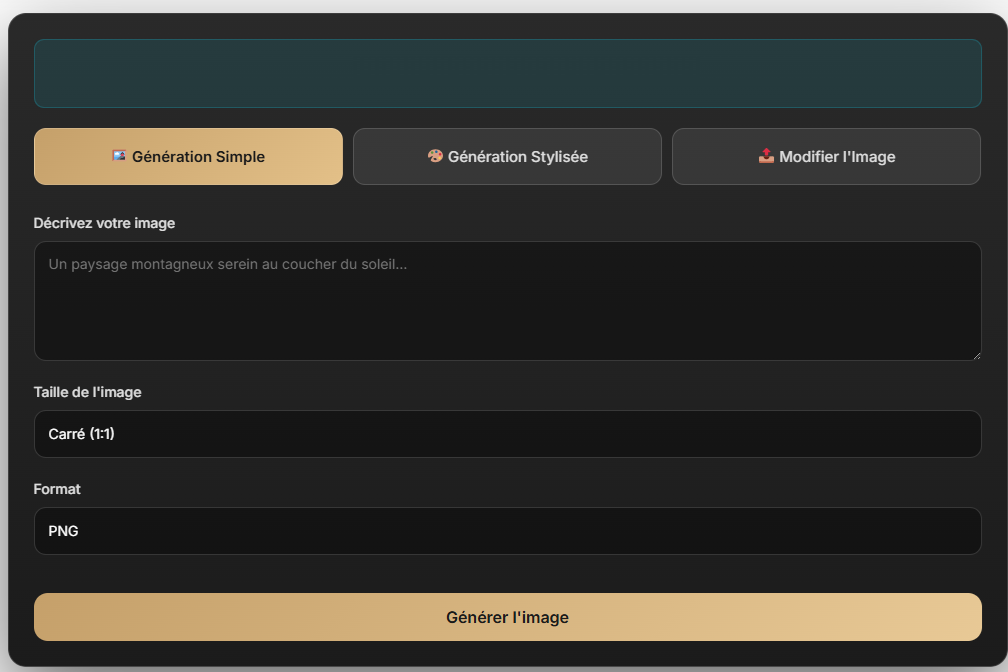The image size is (1008, 672).
Task: Open the Génération Stylisée tab
Action: click(507, 157)
